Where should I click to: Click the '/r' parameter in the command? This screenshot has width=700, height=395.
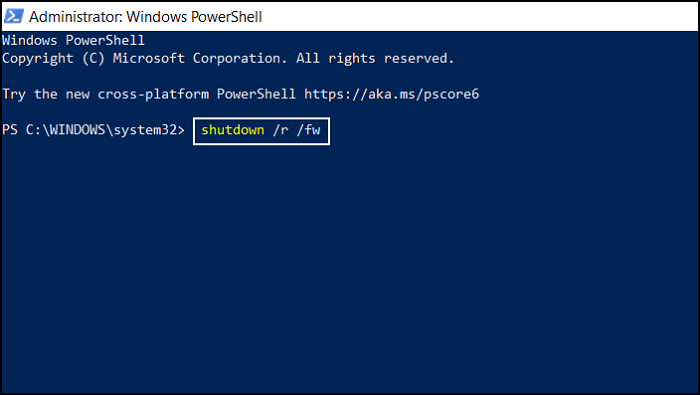pos(280,130)
